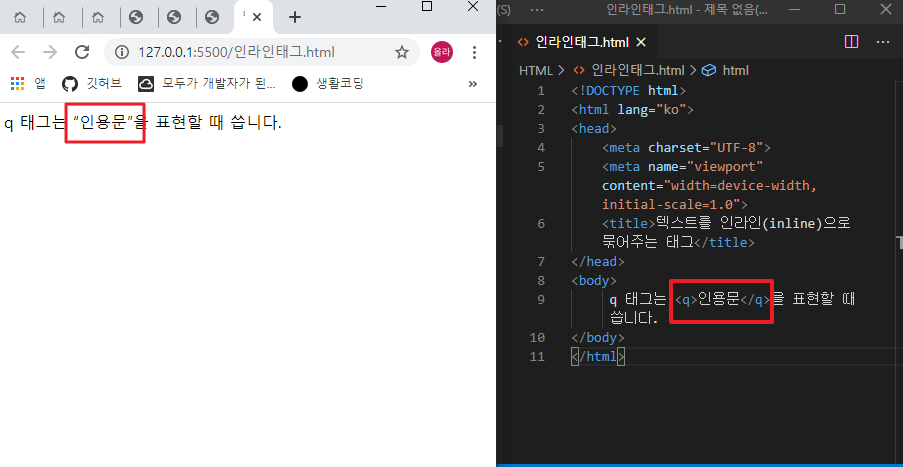
Task: Click the site info icon in address bar
Action: (122, 52)
